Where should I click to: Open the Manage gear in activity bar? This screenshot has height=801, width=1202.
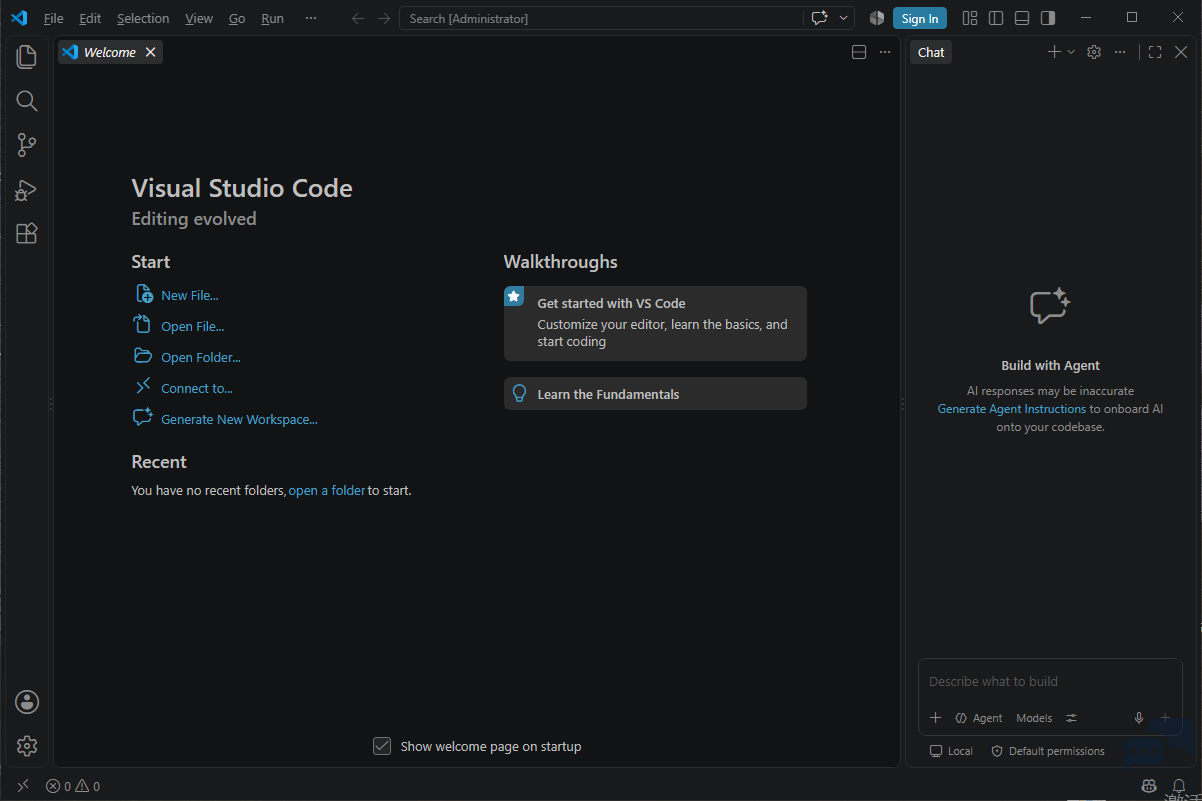pos(27,746)
